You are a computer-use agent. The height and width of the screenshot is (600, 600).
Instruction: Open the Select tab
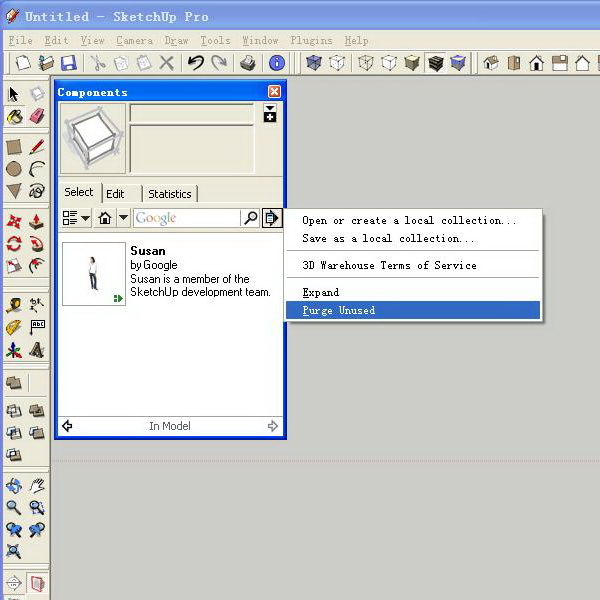(x=79, y=192)
